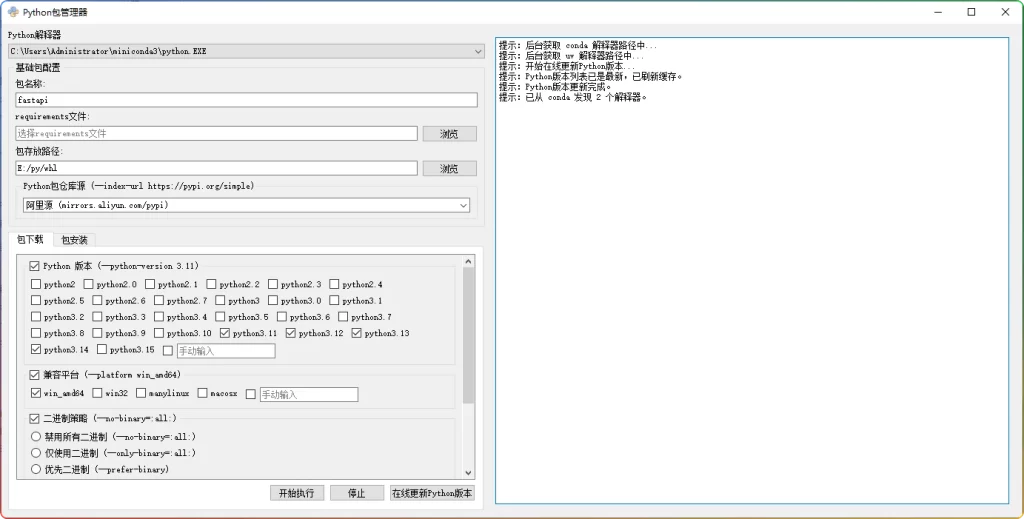Click the 在线更新Python版本 button
The height and width of the screenshot is (519, 1024).
click(432, 493)
